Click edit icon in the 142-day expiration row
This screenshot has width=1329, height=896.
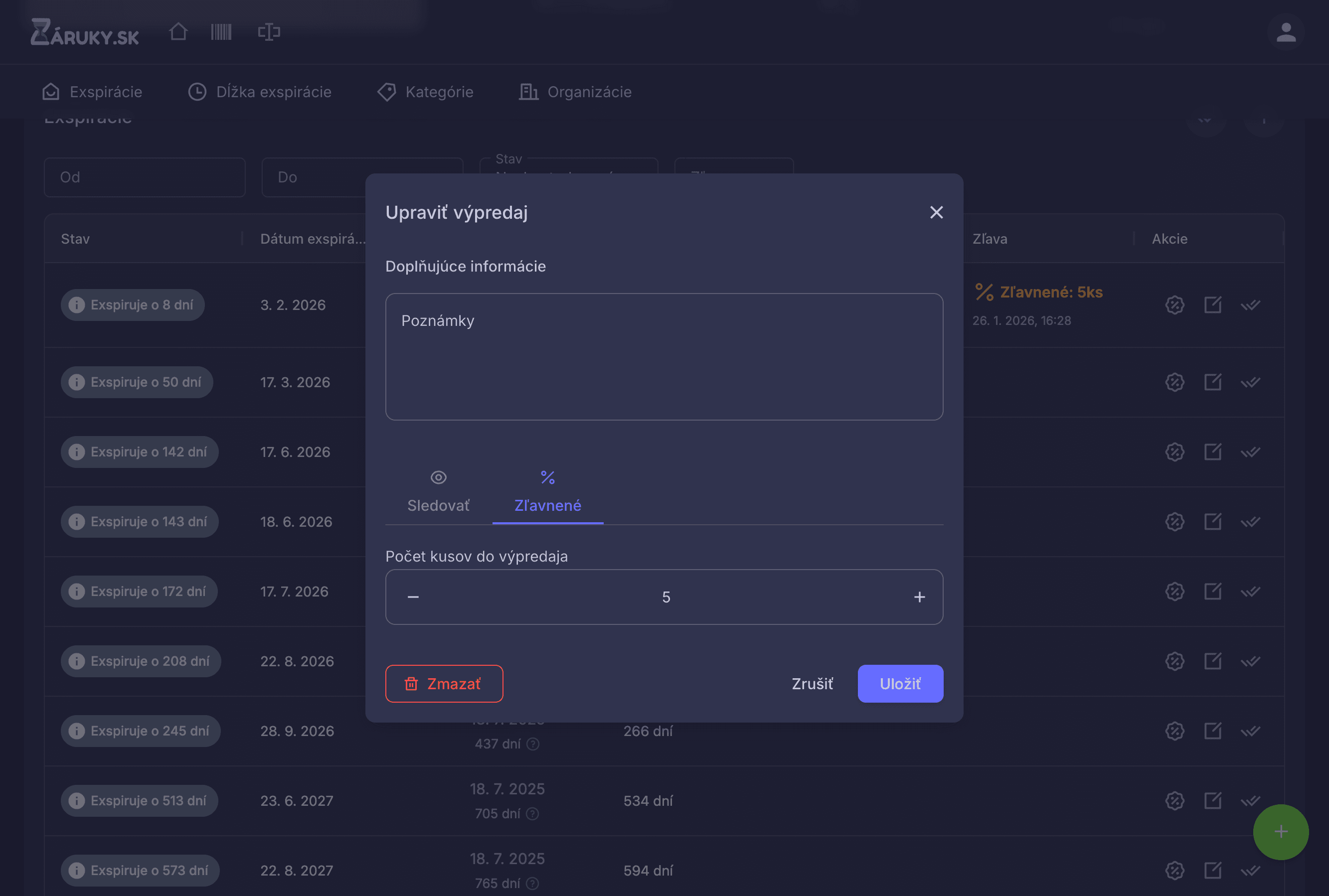1212,452
